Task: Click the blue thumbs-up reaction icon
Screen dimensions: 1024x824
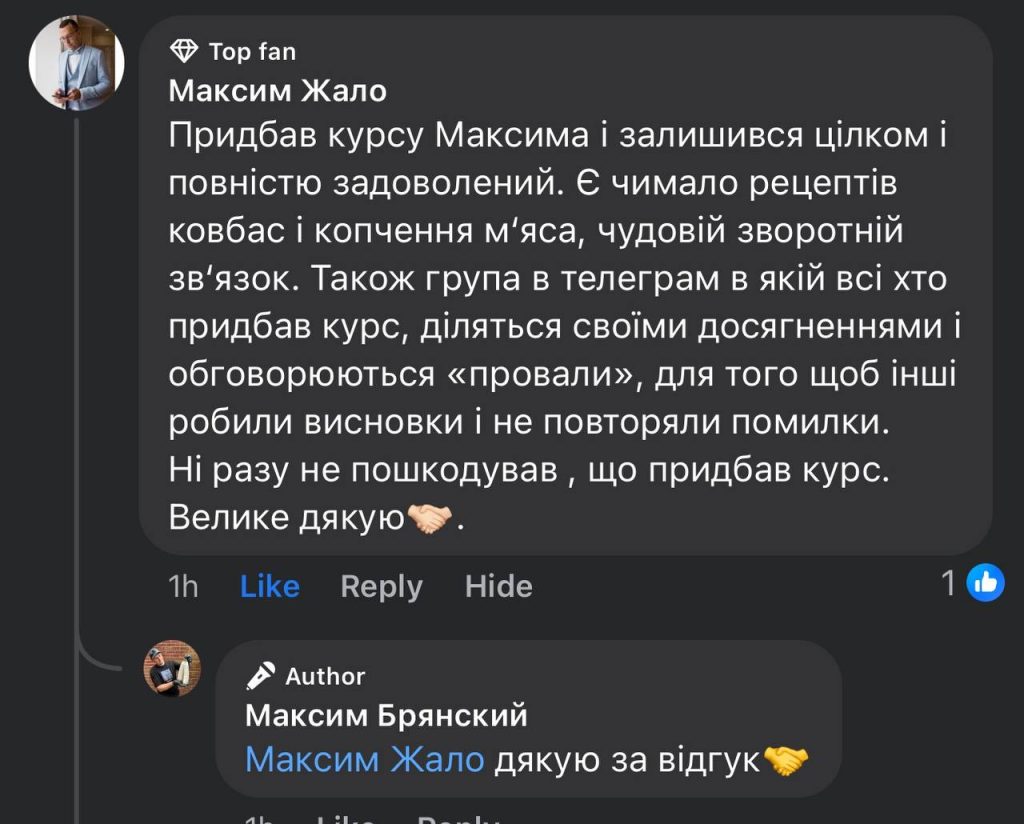Action: click(x=985, y=582)
